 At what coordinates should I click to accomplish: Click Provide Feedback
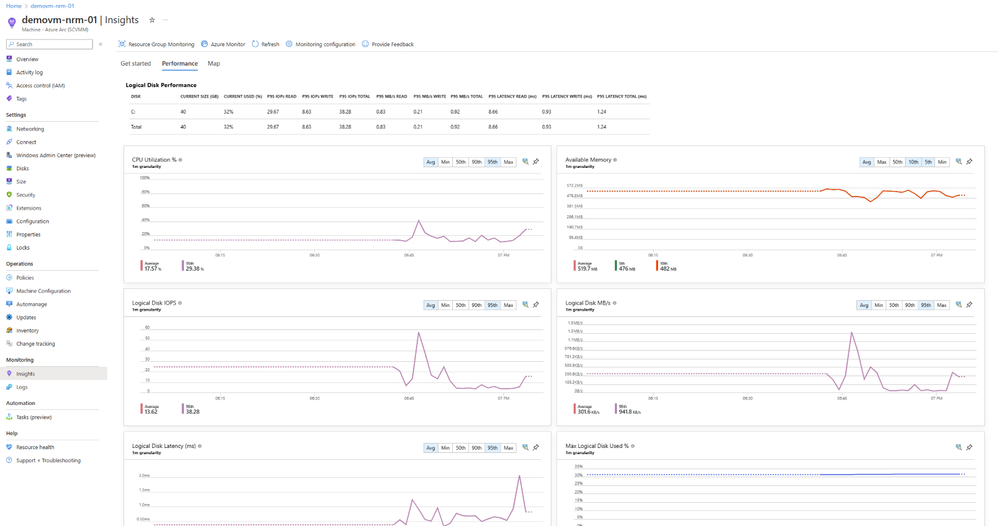388,45
